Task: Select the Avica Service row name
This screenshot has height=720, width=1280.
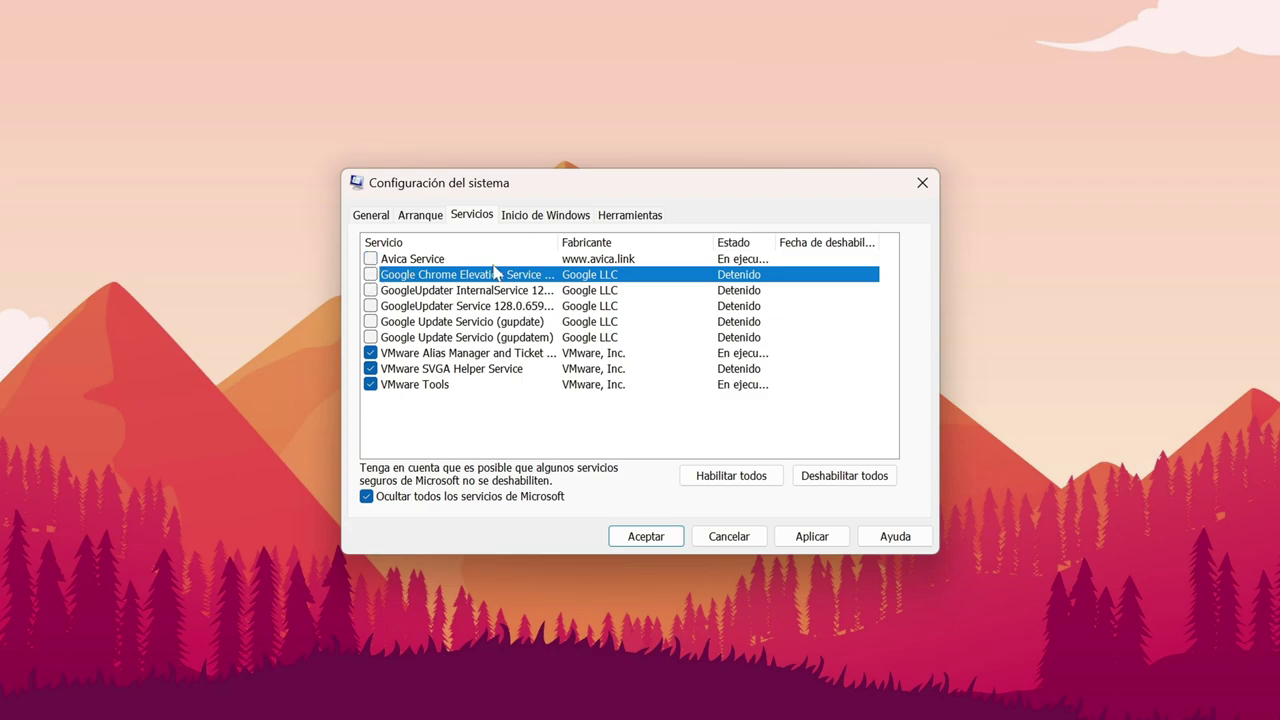Action: pyautogui.click(x=412, y=259)
